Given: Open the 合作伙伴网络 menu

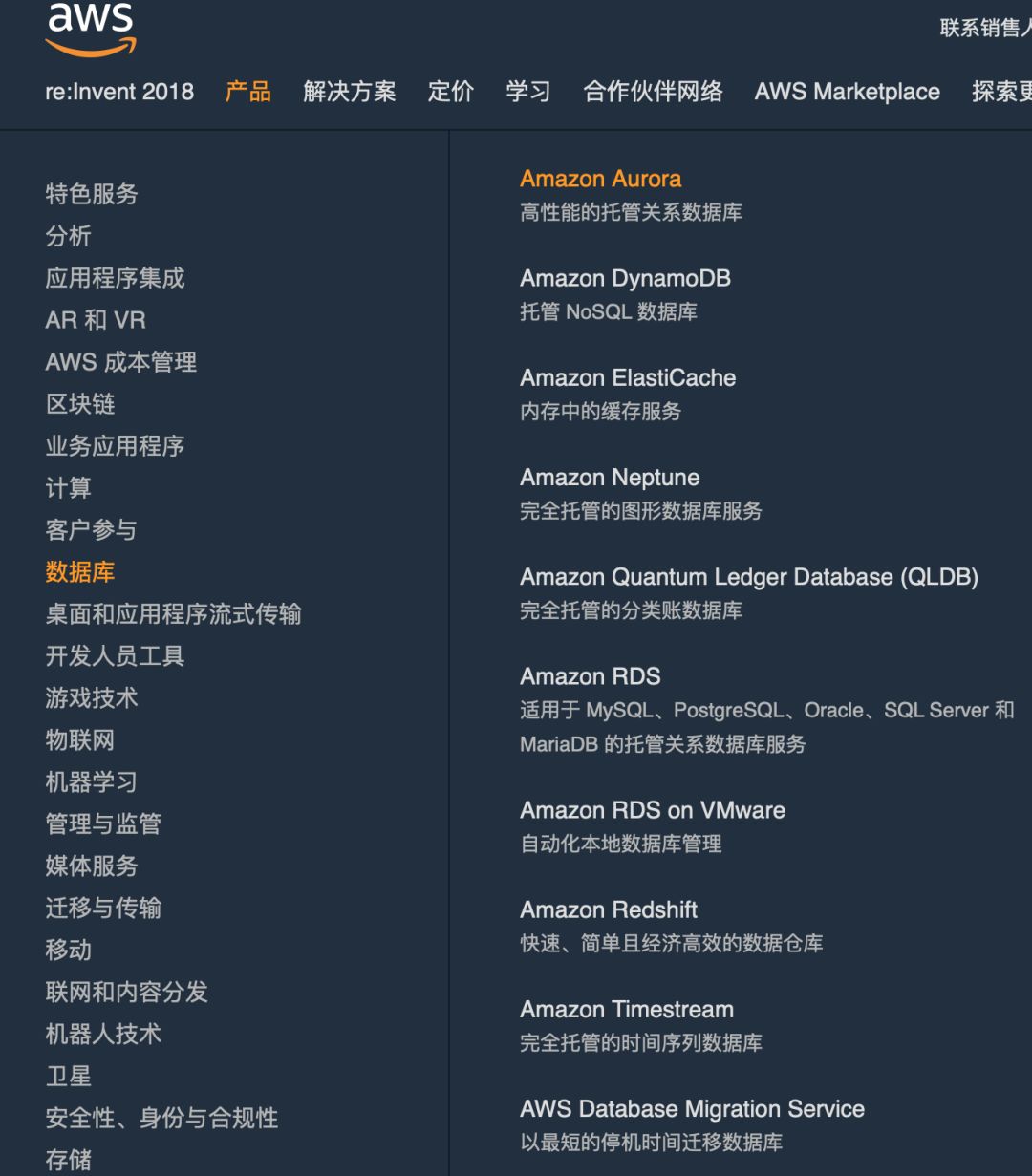Looking at the screenshot, I should (654, 92).
